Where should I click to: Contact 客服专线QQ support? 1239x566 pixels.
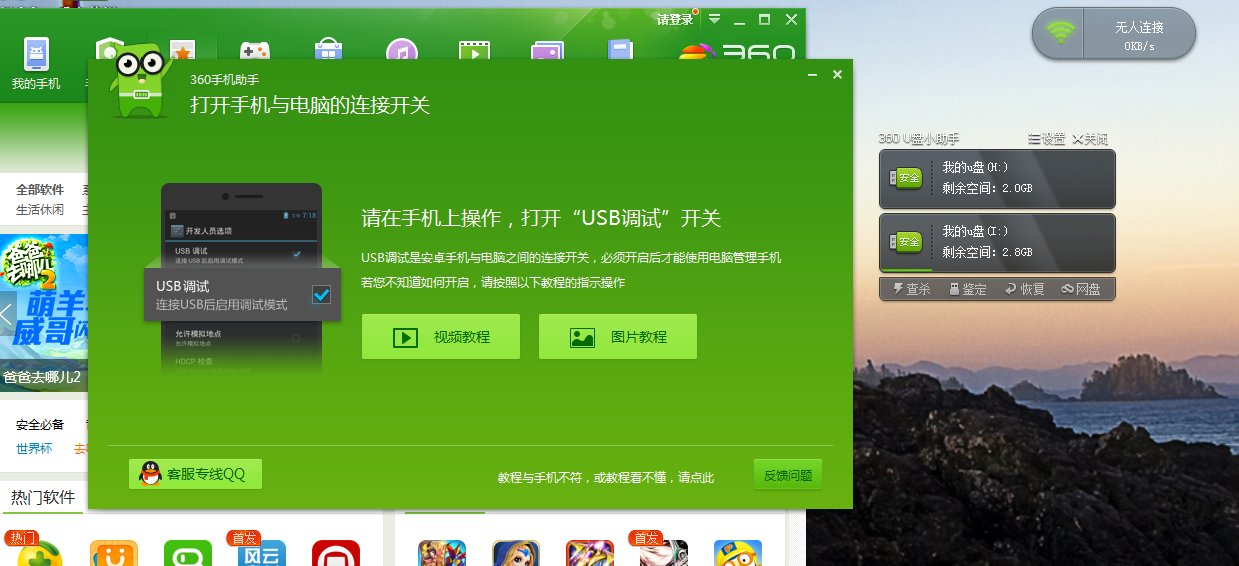pos(195,474)
